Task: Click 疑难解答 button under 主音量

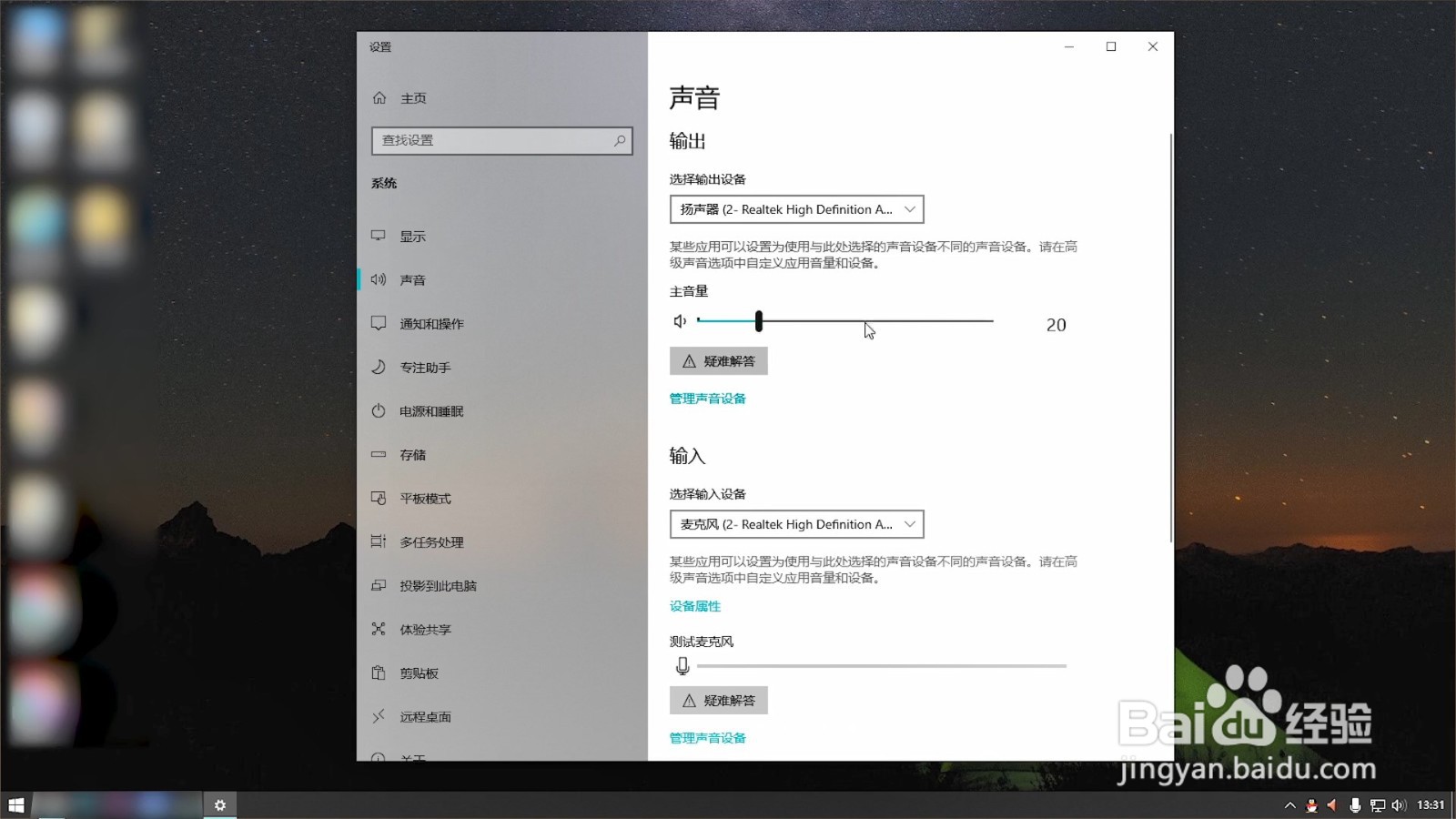Action: click(x=719, y=361)
